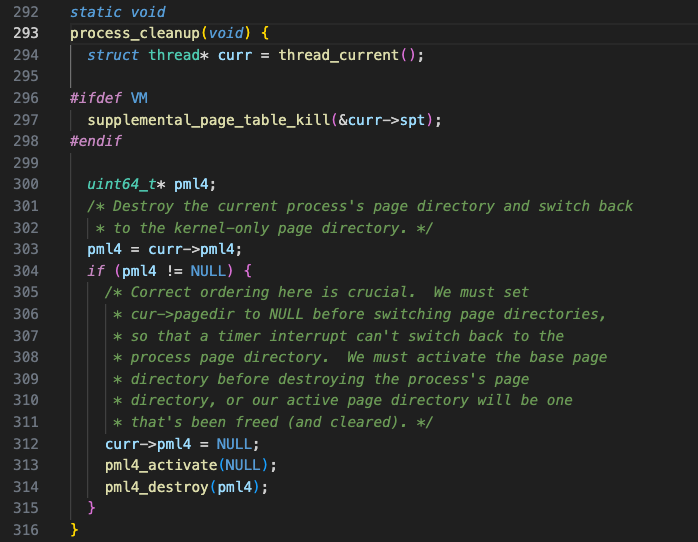The height and width of the screenshot is (542, 698).
Task: Click the closing brace on line 316
Action: coord(74,530)
